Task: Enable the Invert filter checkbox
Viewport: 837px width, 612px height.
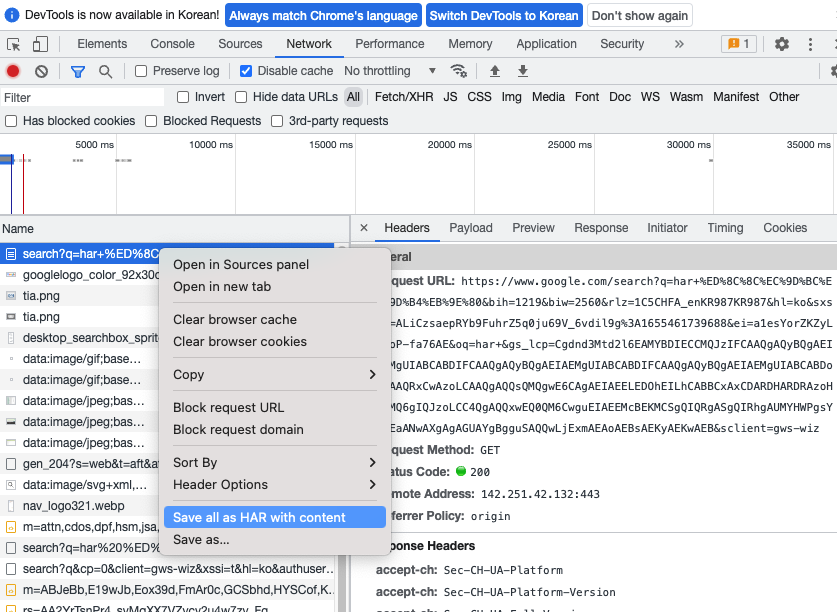Action: (x=183, y=97)
